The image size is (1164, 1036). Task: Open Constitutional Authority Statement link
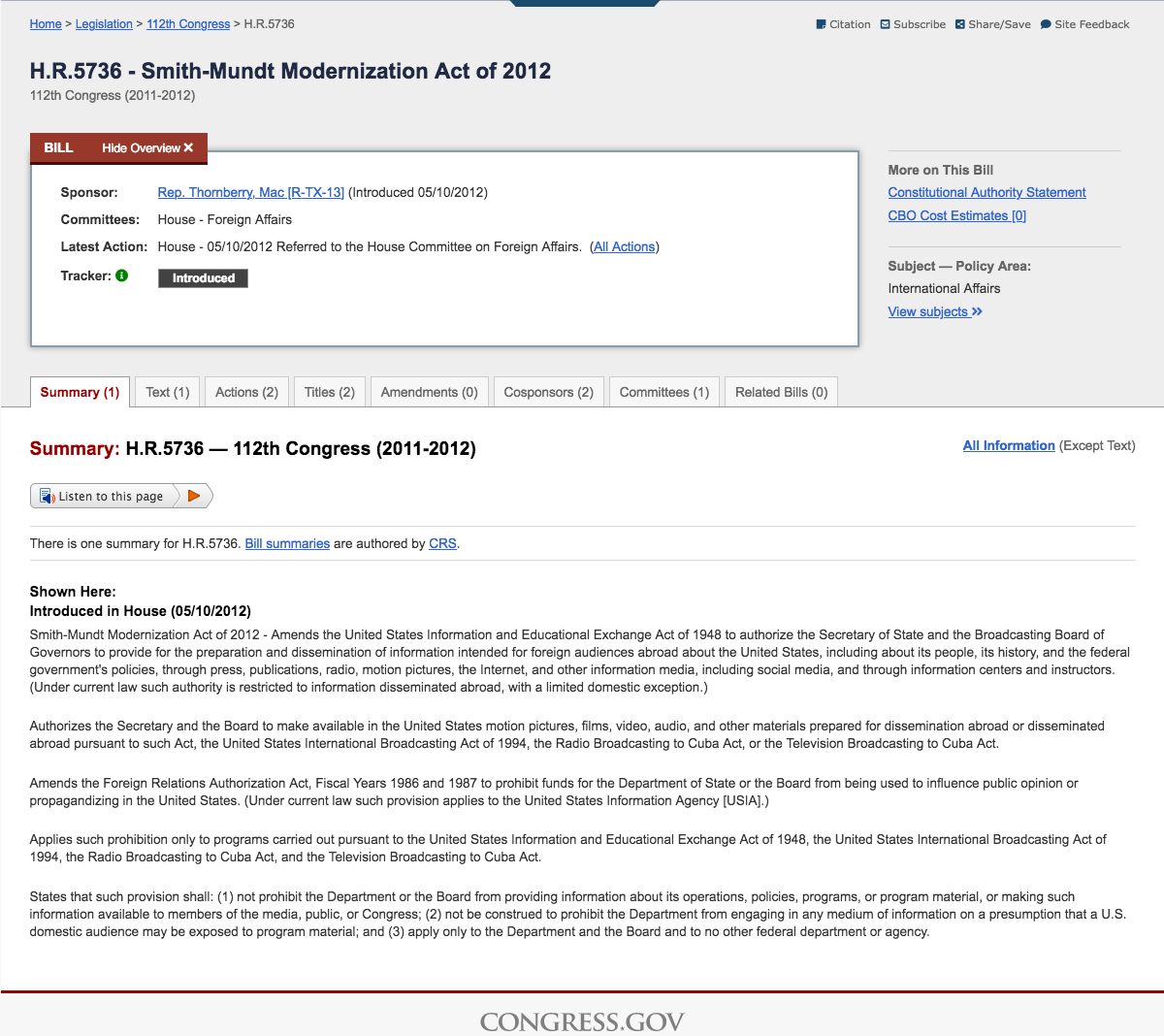986,192
